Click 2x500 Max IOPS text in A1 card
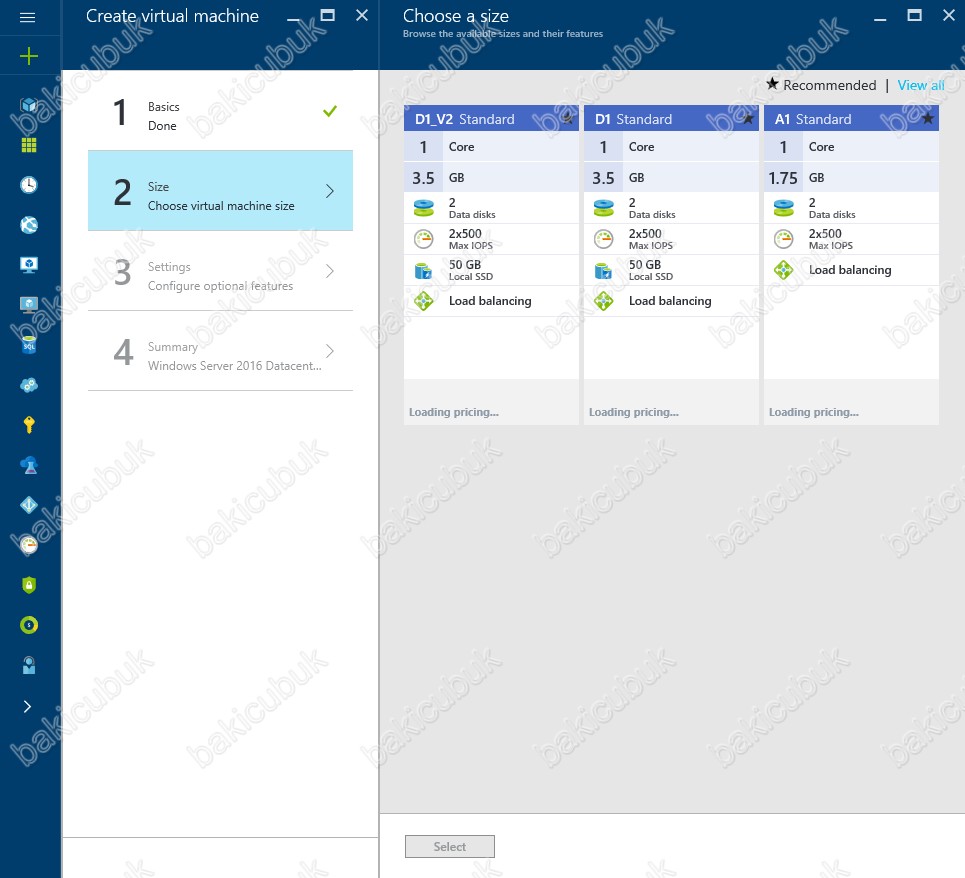The width and height of the screenshot is (965, 878). (x=830, y=239)
